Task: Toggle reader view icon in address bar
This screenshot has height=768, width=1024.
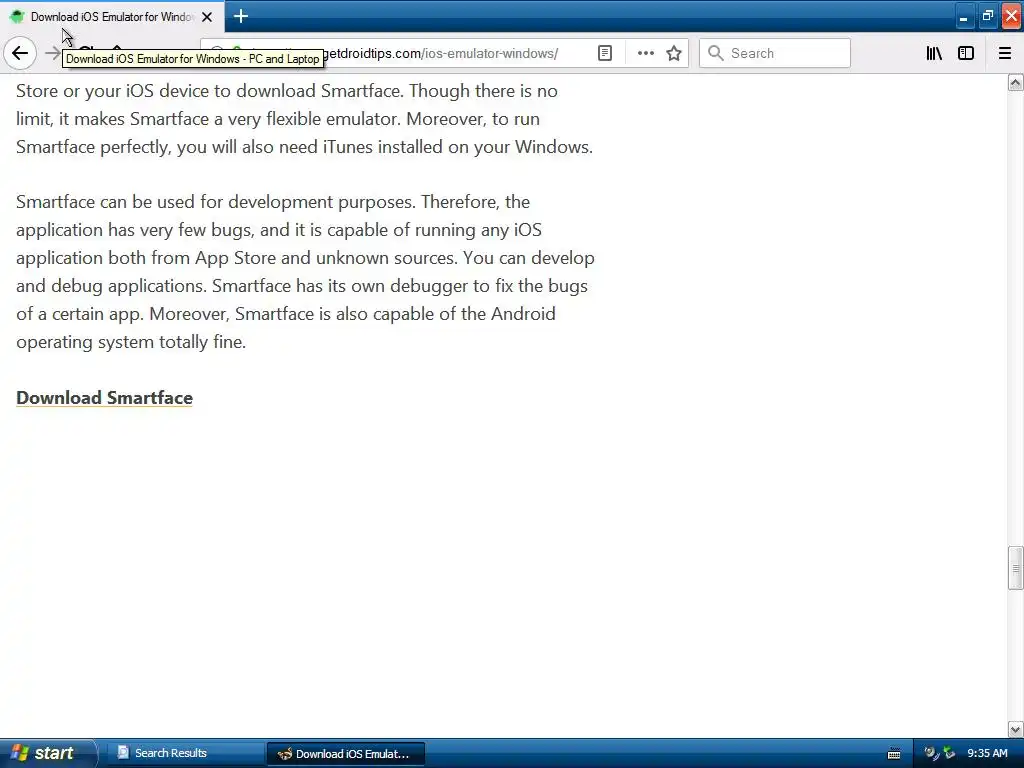Action: click(x=605, y=53)
